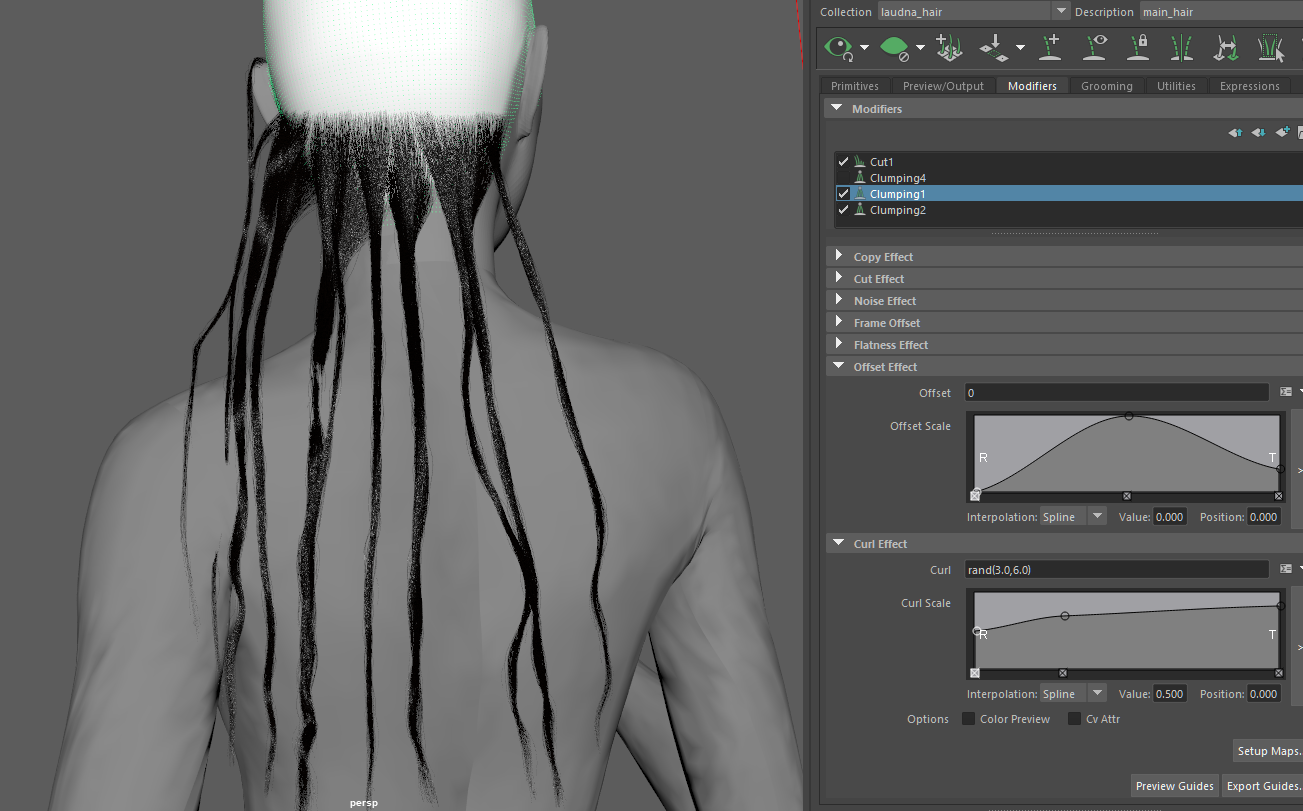The width and height of the screenshot is (1303, 811).
Task: Check the Color Preview option
Action: 968,719
